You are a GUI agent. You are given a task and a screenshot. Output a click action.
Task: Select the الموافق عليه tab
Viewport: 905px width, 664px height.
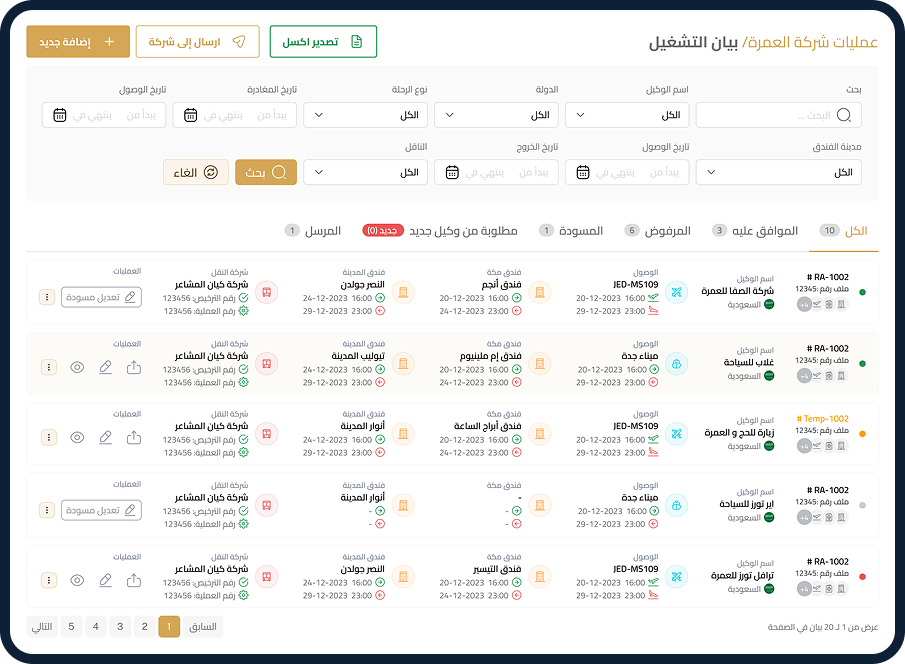[762, 231]
